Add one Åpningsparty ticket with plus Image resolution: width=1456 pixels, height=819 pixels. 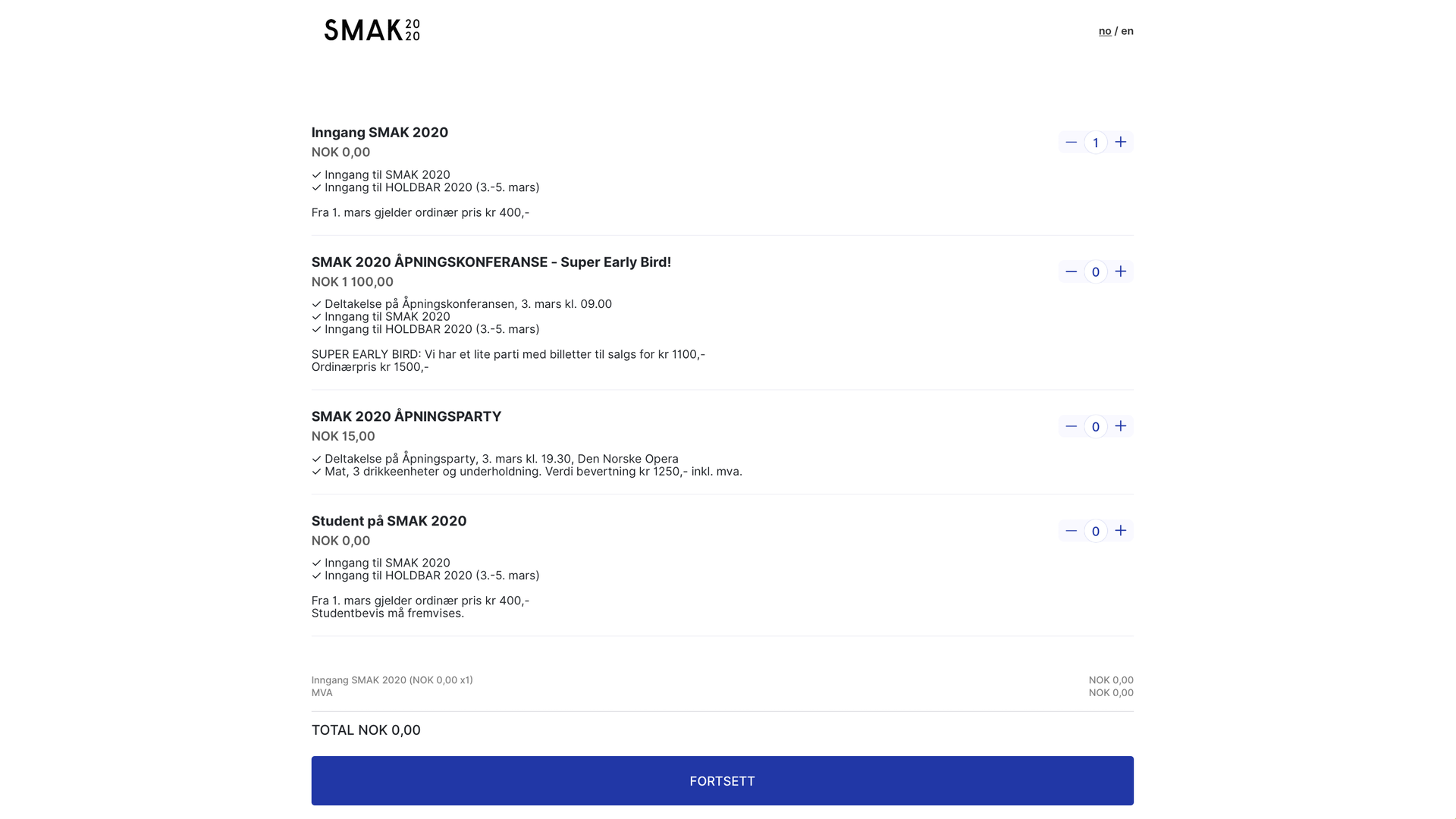[x=1120, y=426]
